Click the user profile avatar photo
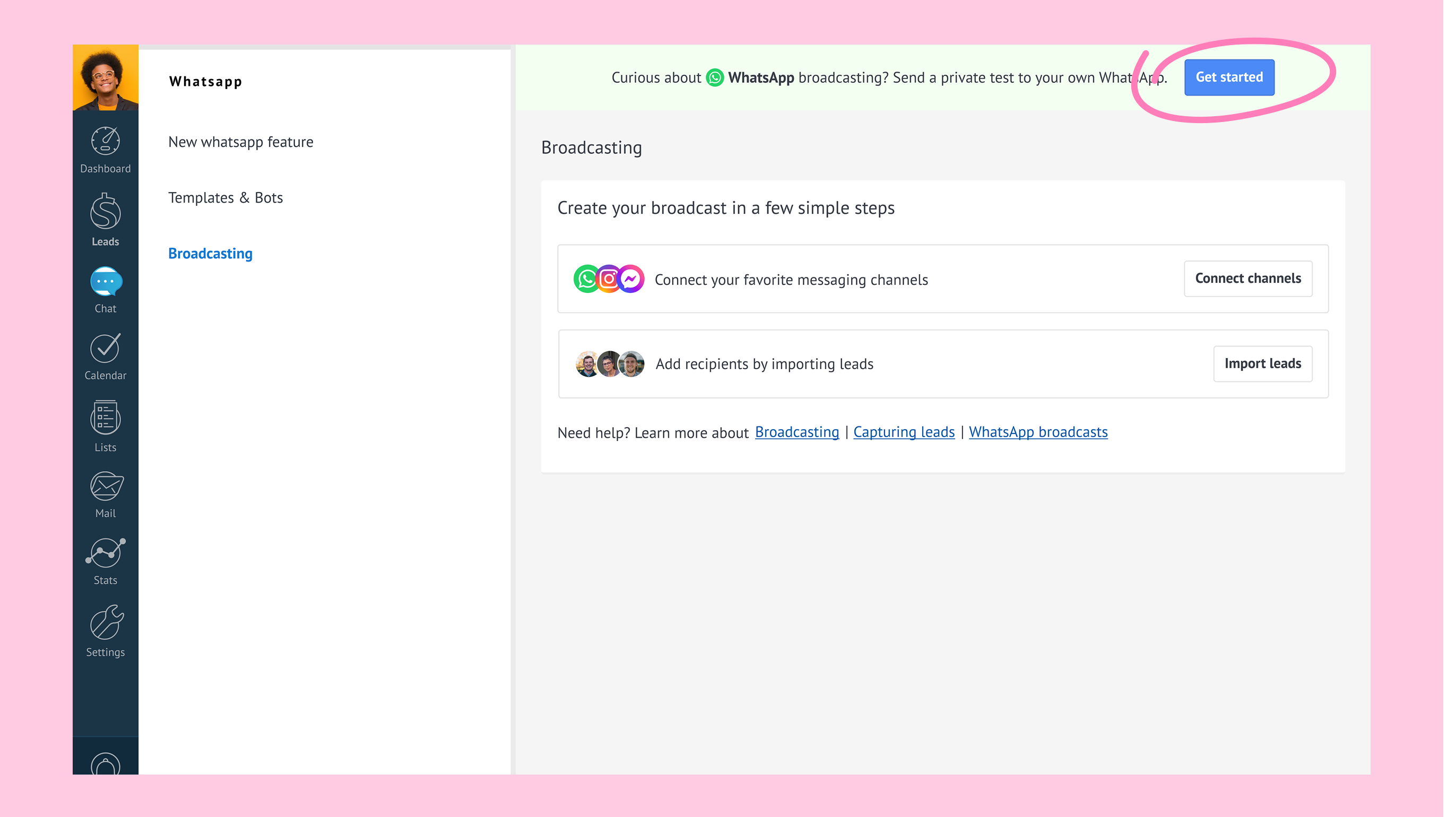 click(105, 77)
